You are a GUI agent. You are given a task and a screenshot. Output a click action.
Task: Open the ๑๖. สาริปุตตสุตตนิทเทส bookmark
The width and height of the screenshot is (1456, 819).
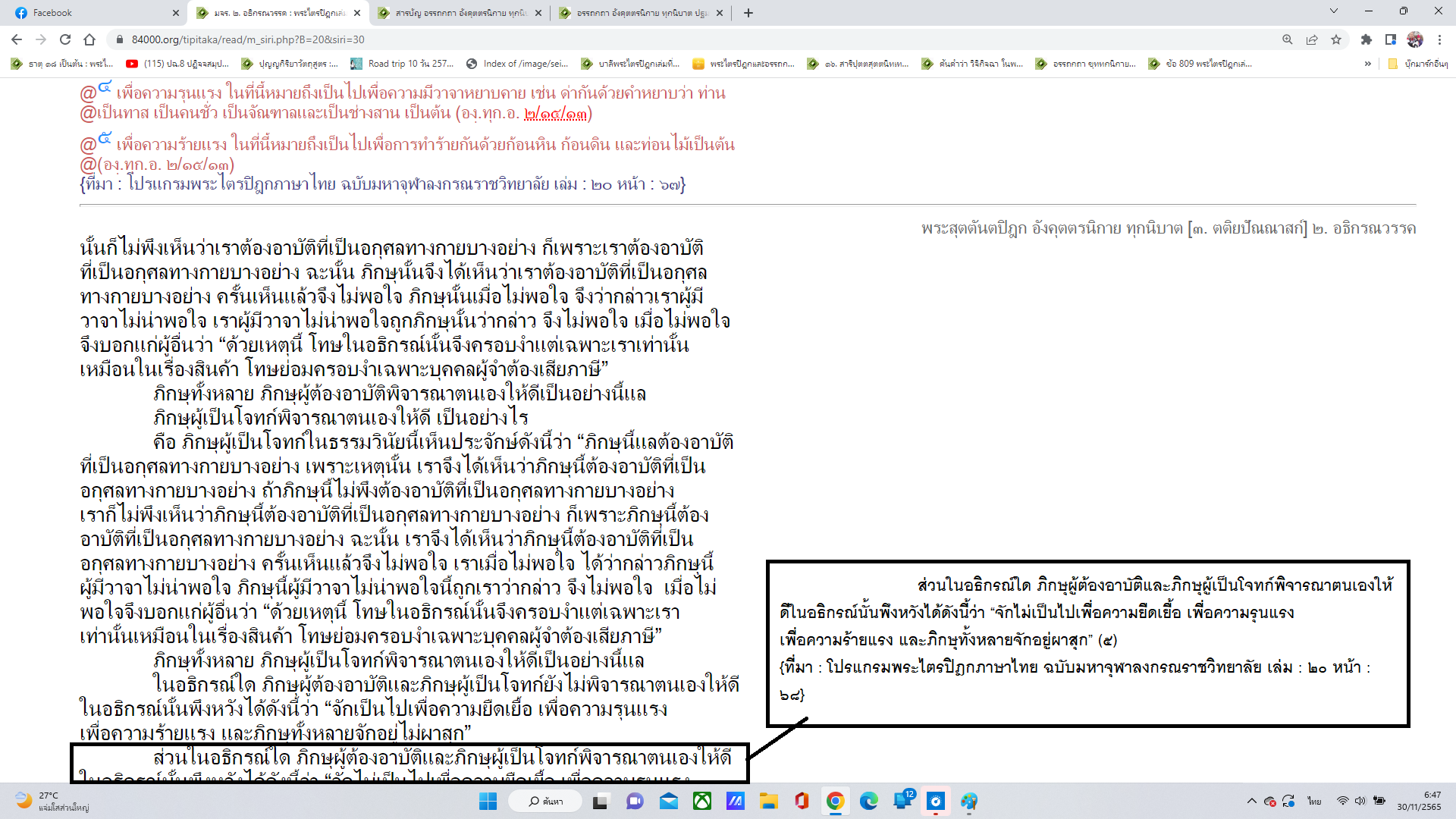858,64
